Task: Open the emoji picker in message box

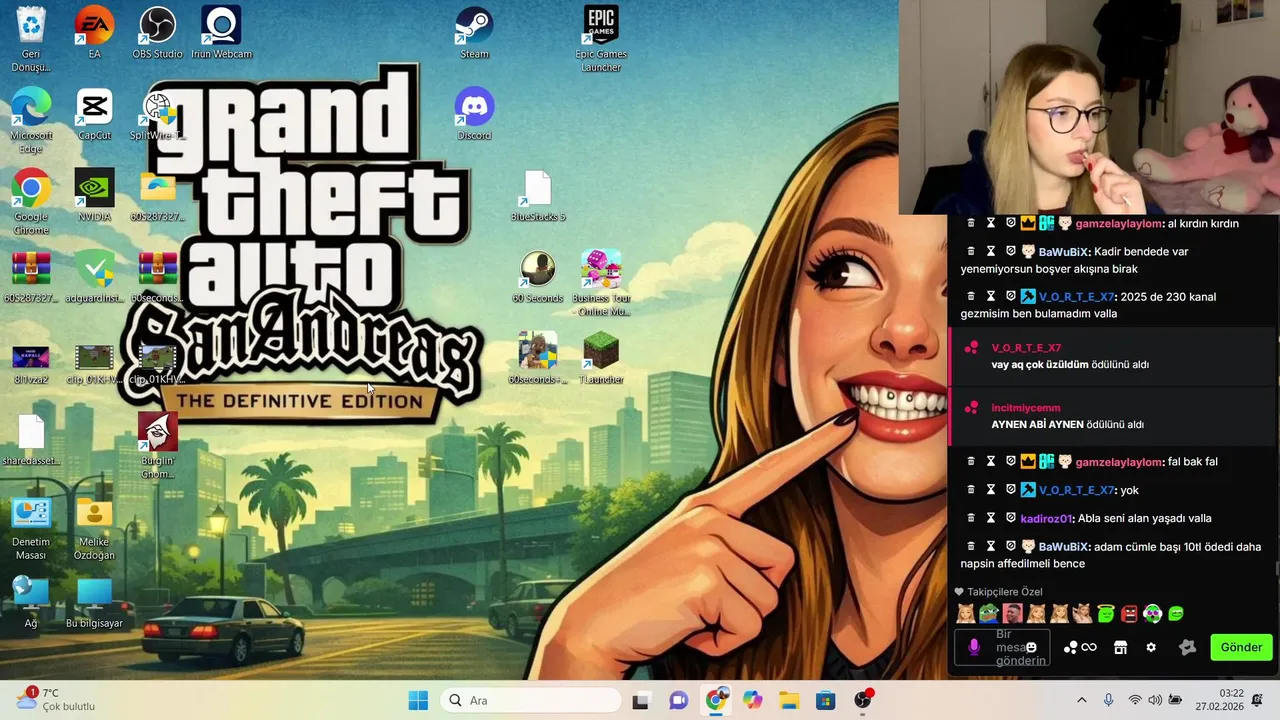Action: click(x=1031, y=647)
